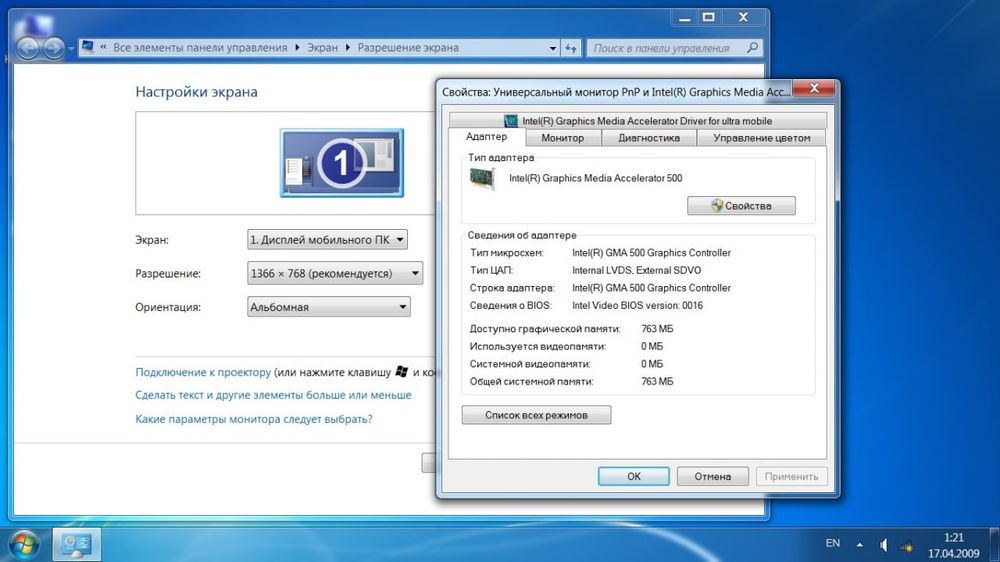
Task: Go back with the navigation back arrow
Action: [x=27, y=48]
